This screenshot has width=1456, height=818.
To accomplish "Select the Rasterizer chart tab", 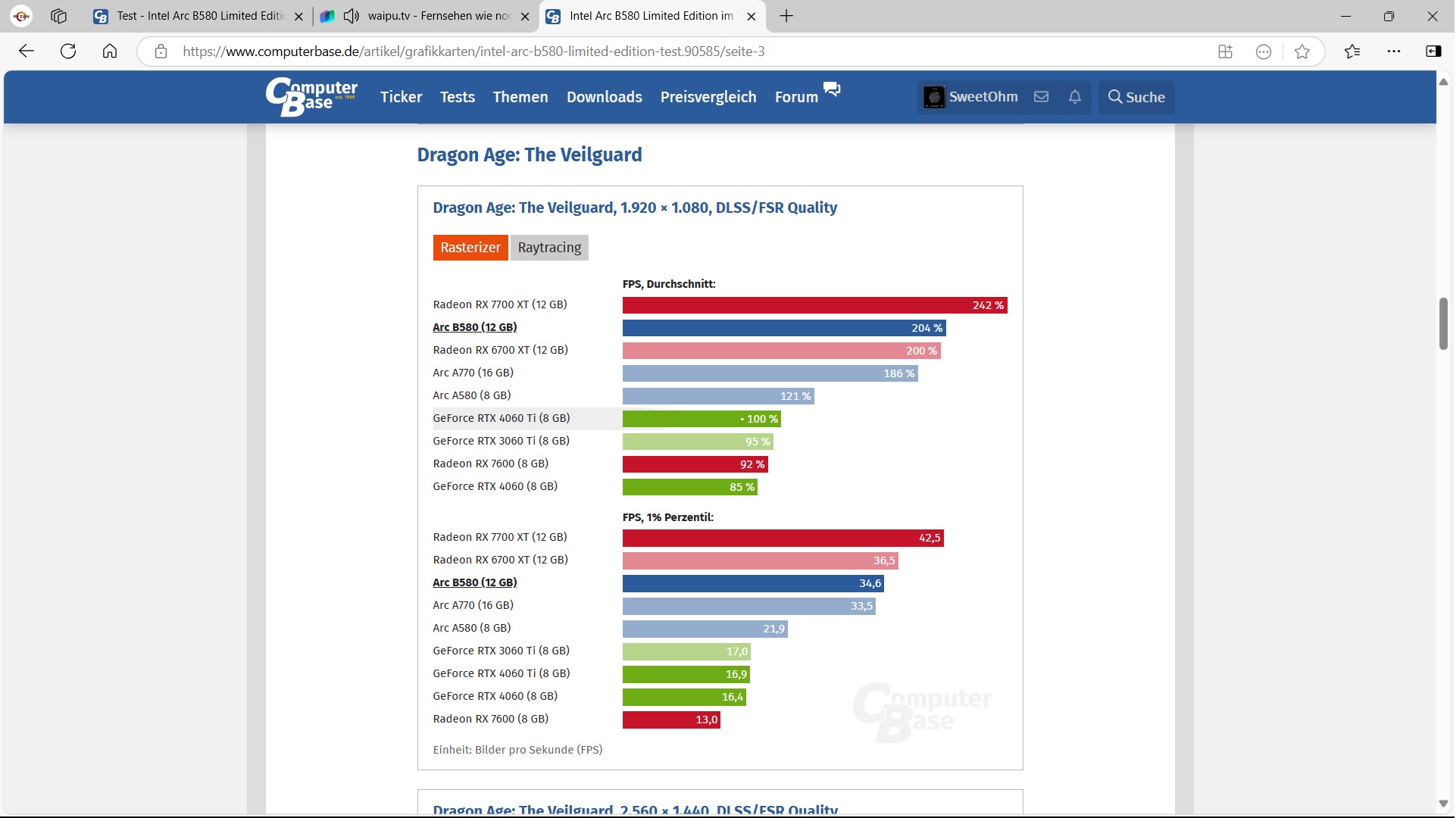I will click(x=470, y=248).
